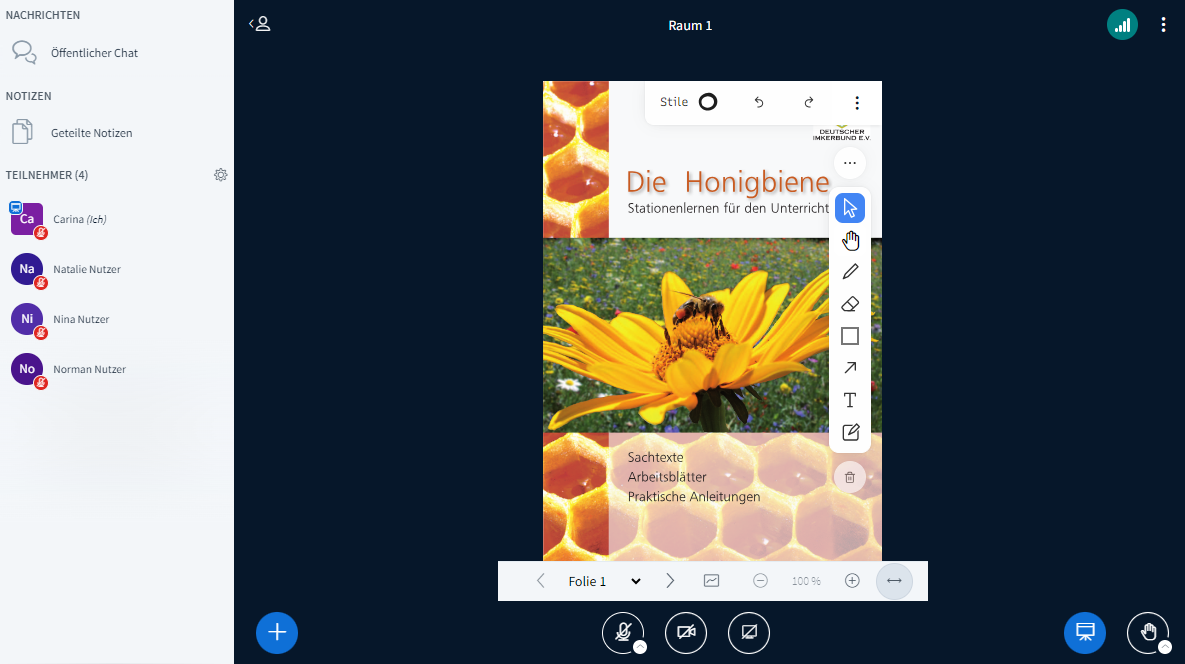Open Öffentlicher Chat
This screenshot has width=1185, height=664.
click(94, 53)
